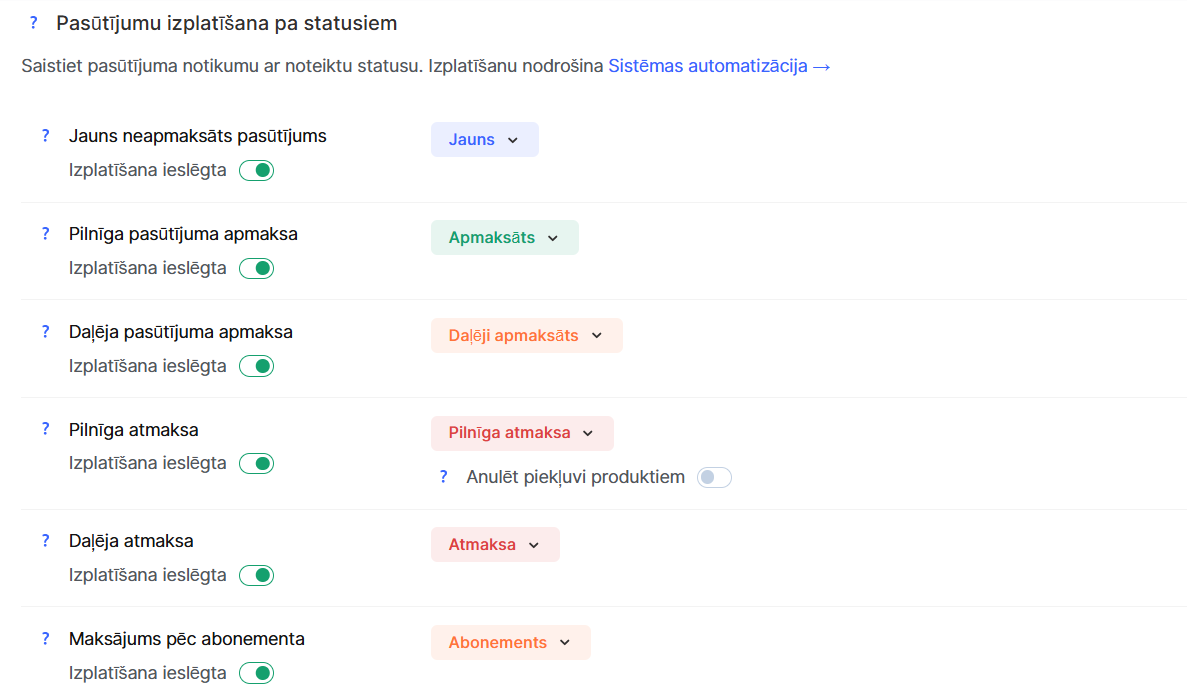
Task: Click help icon for Daļēja atmaksa
Action: click(x=45, y=541)
